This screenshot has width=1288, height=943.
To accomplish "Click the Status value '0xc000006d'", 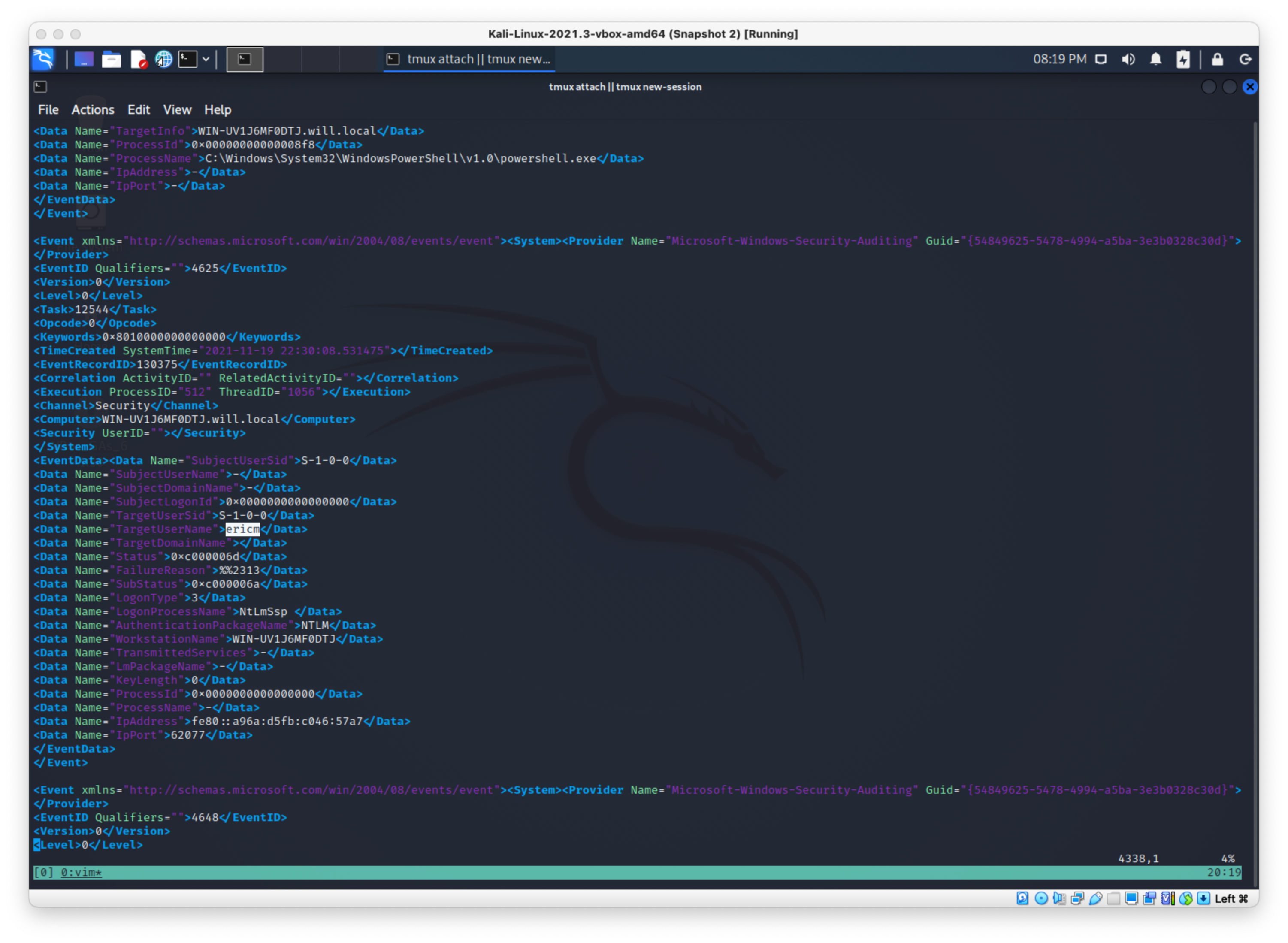I will coord(205,556).
